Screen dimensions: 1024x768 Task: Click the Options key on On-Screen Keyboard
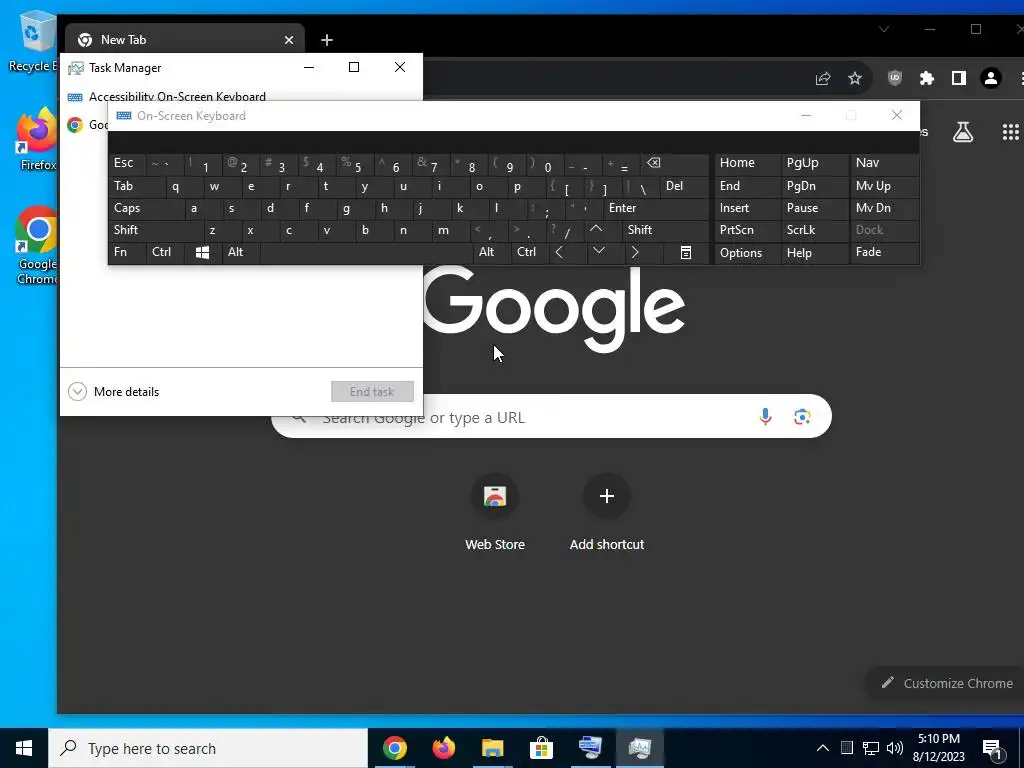click(x=748, y=253)
